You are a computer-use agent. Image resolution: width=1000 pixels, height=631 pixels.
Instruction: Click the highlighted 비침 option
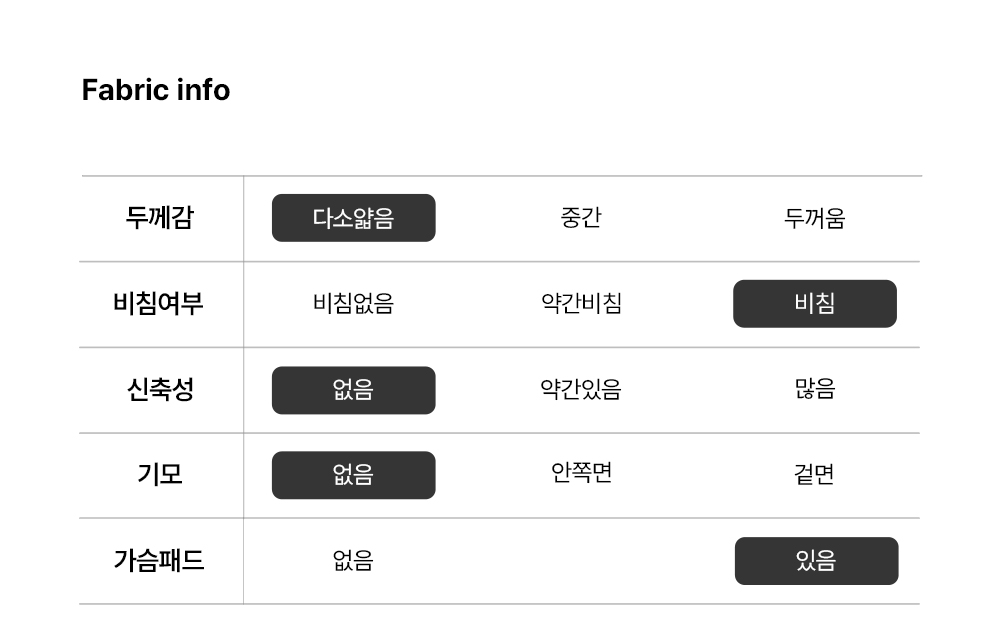pyautogui.click(x=815, y=304)
